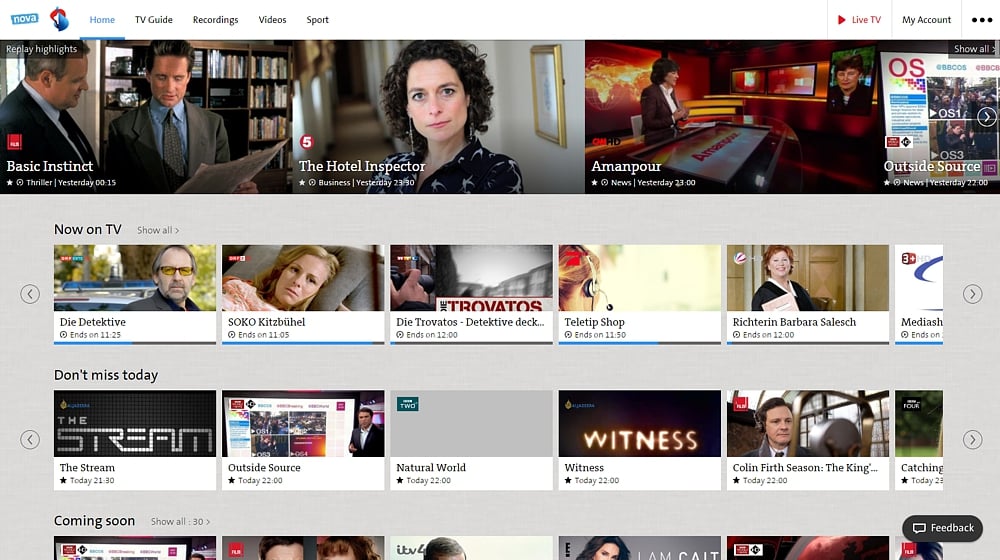Open the Basic Instinct replay highlight
Screen dimensions: 1000x560
point(146,117)
